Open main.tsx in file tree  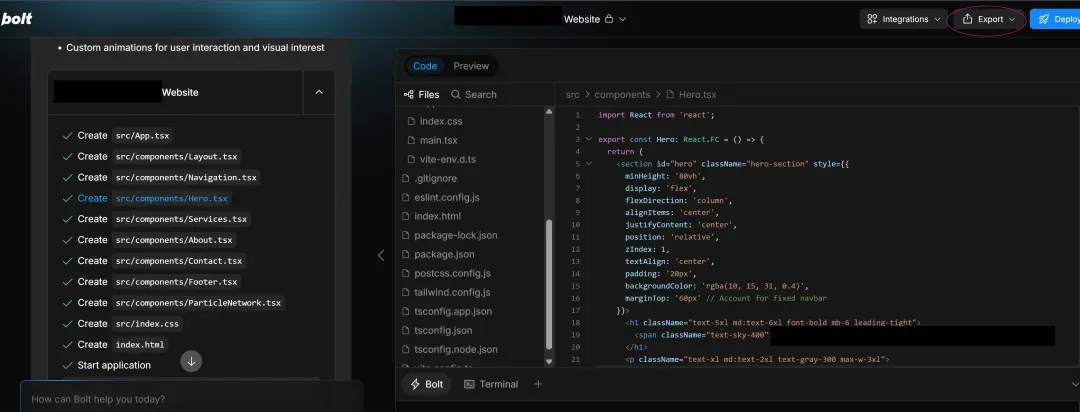[x=438, y=140]
